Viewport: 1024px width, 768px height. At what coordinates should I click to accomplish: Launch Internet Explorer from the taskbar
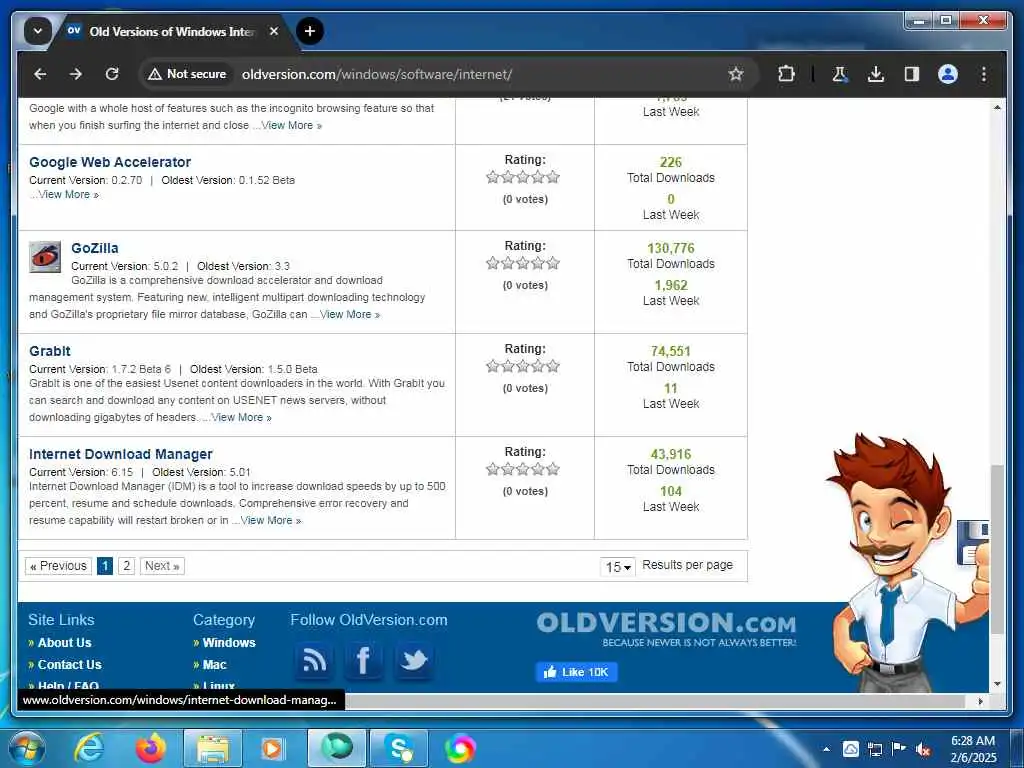coord(88,748)
